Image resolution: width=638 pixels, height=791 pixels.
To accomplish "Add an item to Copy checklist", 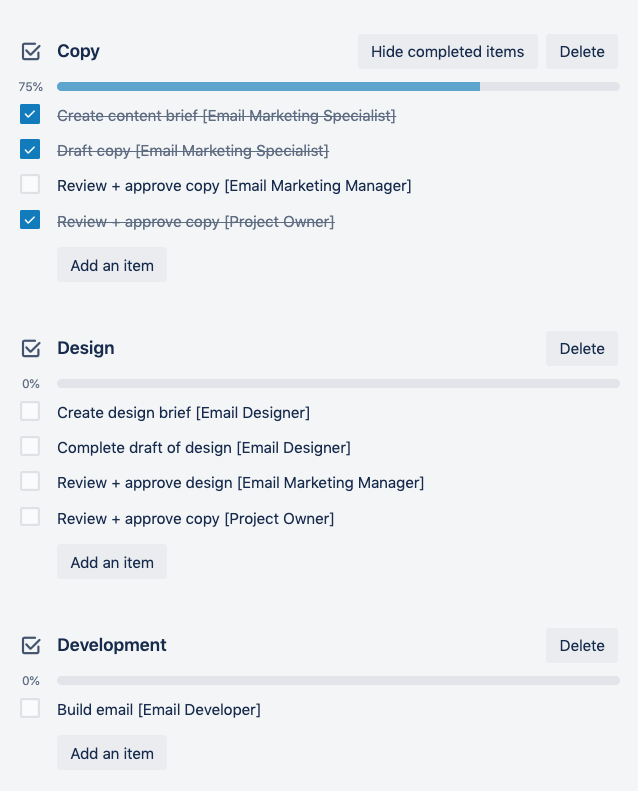I will click(112, 265).
